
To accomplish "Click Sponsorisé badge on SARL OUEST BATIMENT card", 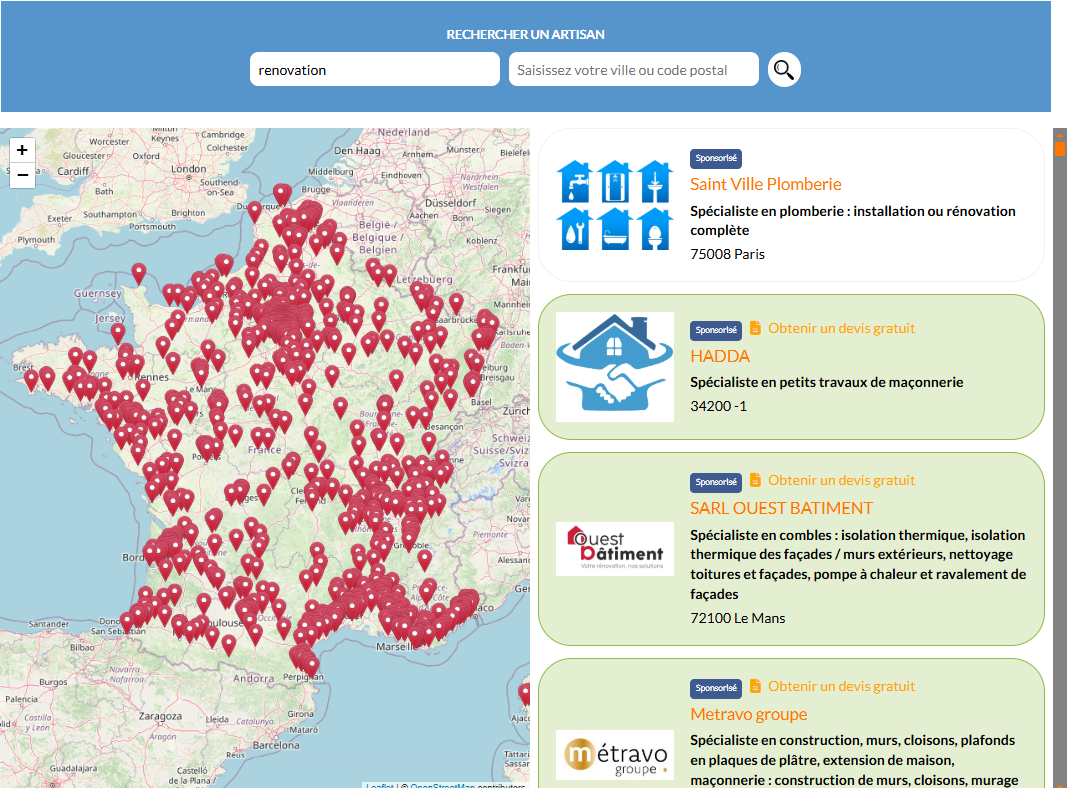I will [716, 482].
